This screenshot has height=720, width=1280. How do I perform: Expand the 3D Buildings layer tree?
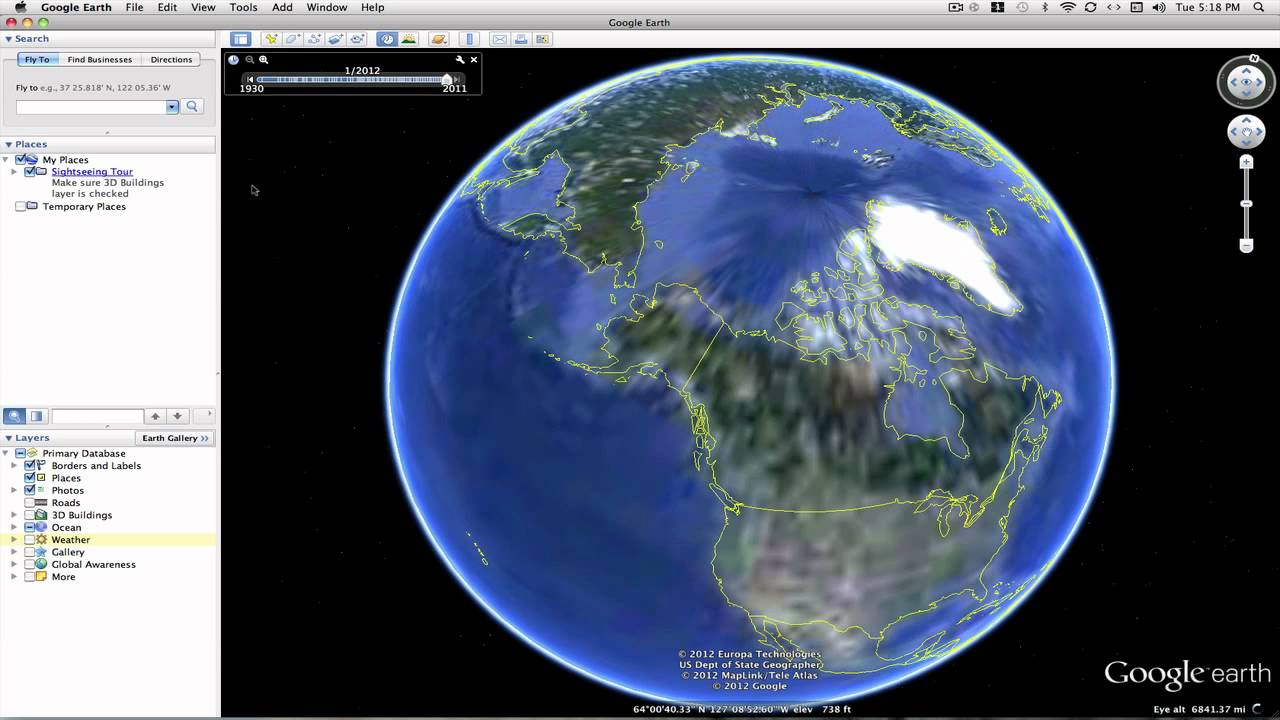[x=15, y=515]
